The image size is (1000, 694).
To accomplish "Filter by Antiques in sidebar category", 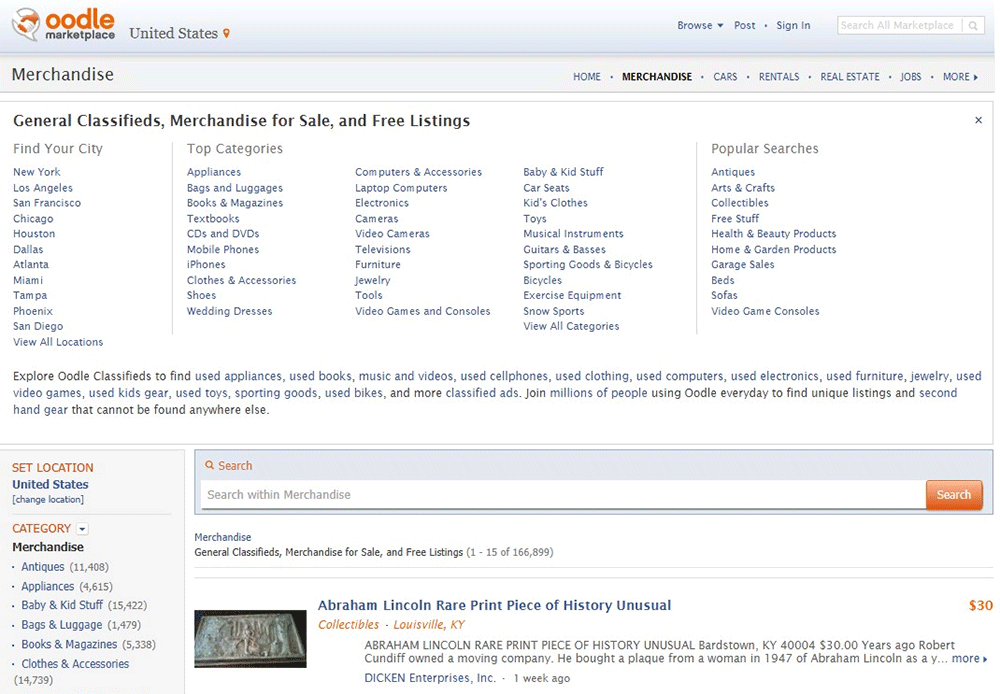I will pyautogui.click(x=43, y=567).
